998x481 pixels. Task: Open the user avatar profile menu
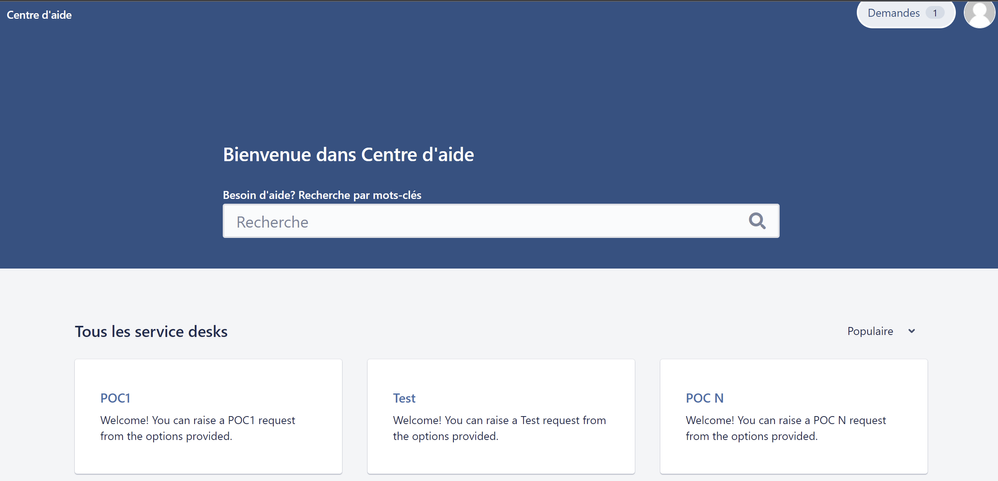pos(980,13)
